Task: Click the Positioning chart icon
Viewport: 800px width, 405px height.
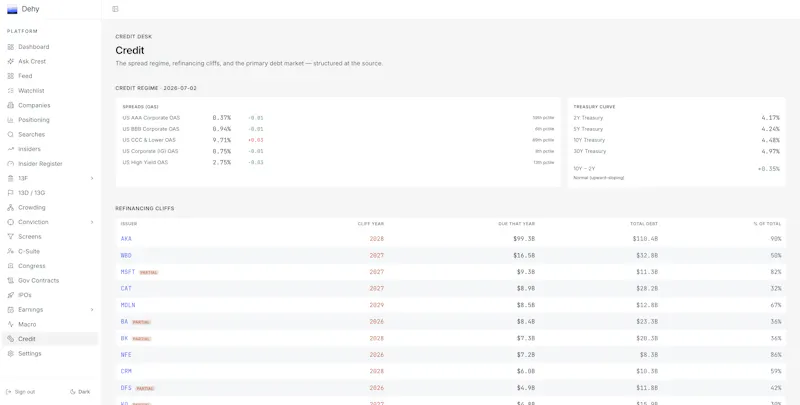Action: click(10, 120)
